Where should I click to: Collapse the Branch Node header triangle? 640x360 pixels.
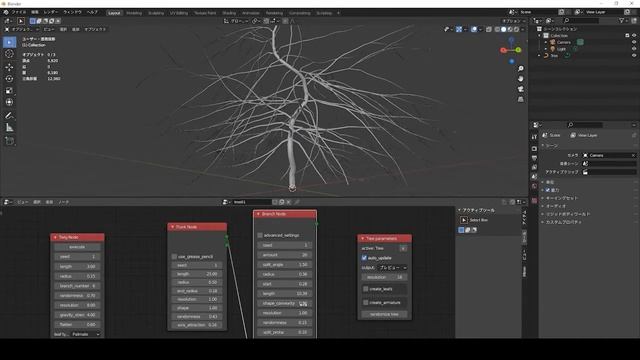tap(258, 214)
